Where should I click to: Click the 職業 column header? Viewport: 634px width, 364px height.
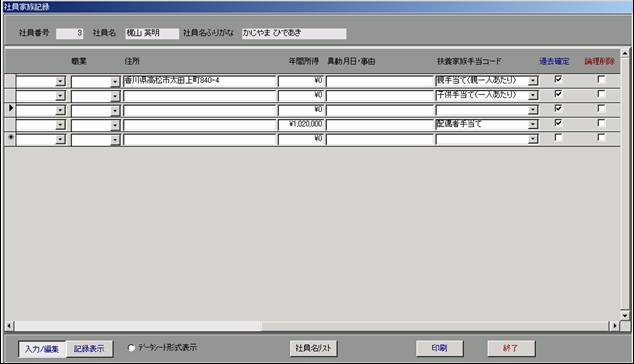[79, 61]
